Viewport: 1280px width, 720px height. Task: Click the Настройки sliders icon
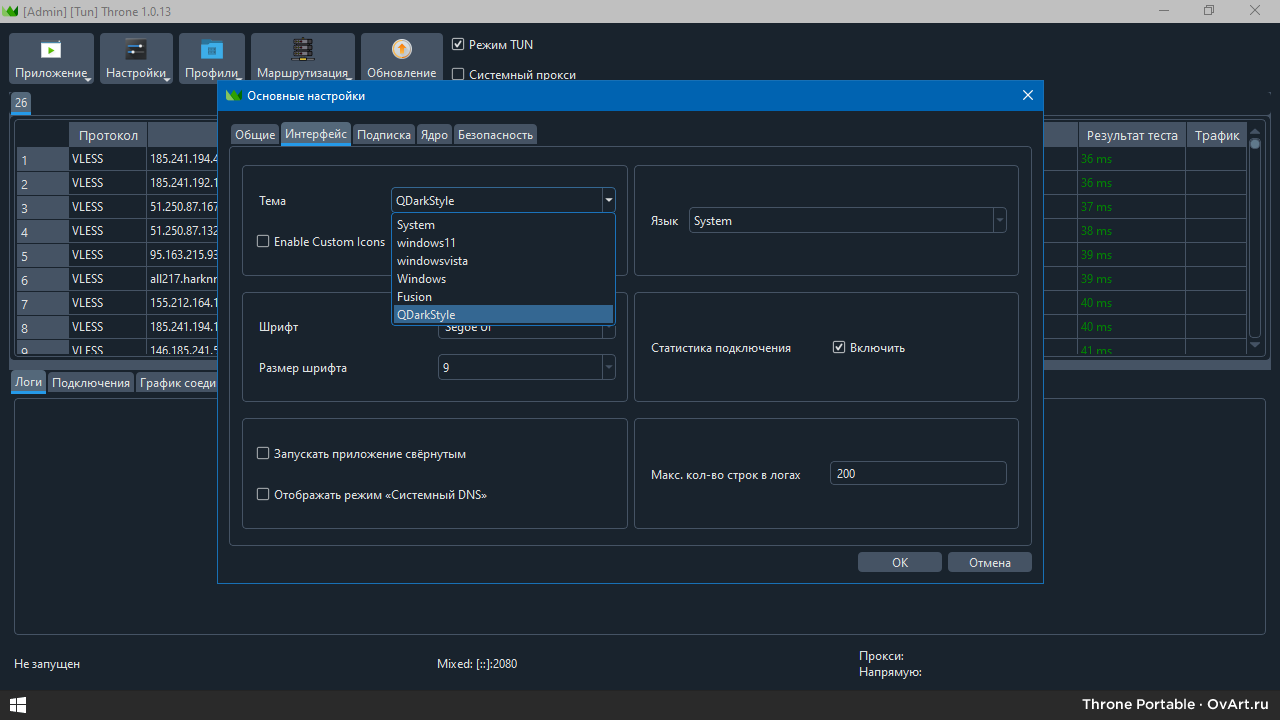click(136, 50)
